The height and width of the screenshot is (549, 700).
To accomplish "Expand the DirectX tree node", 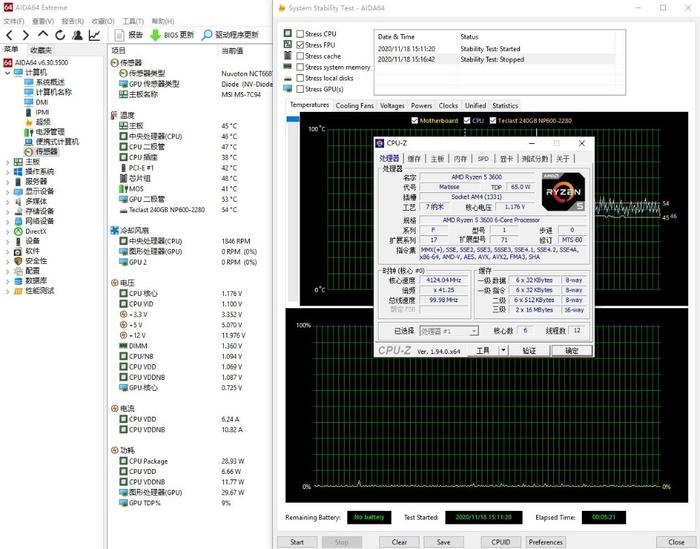I will [7, 232].
